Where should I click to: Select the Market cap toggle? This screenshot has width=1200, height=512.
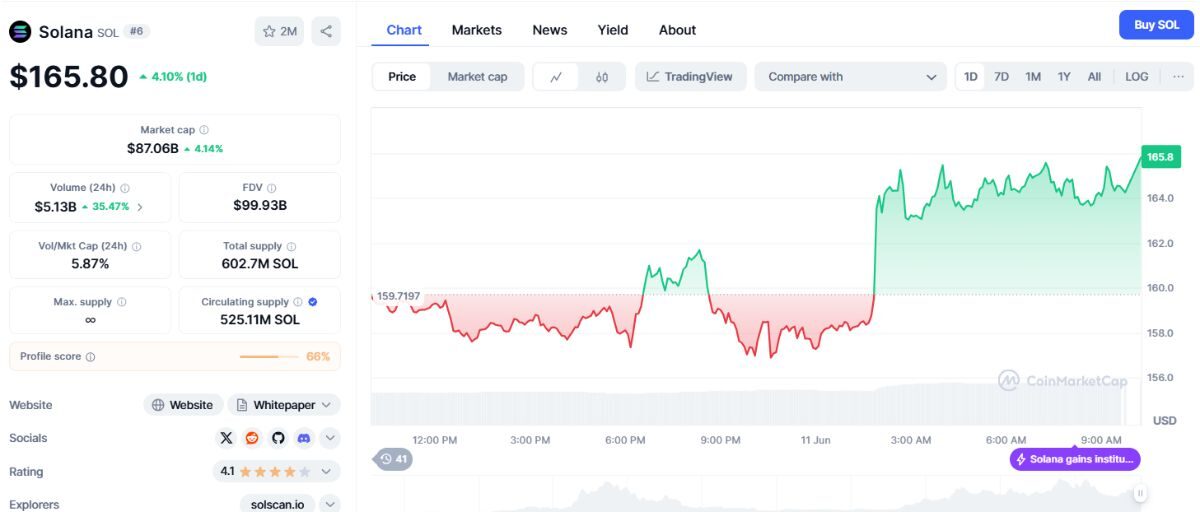[x=477, y=77]
